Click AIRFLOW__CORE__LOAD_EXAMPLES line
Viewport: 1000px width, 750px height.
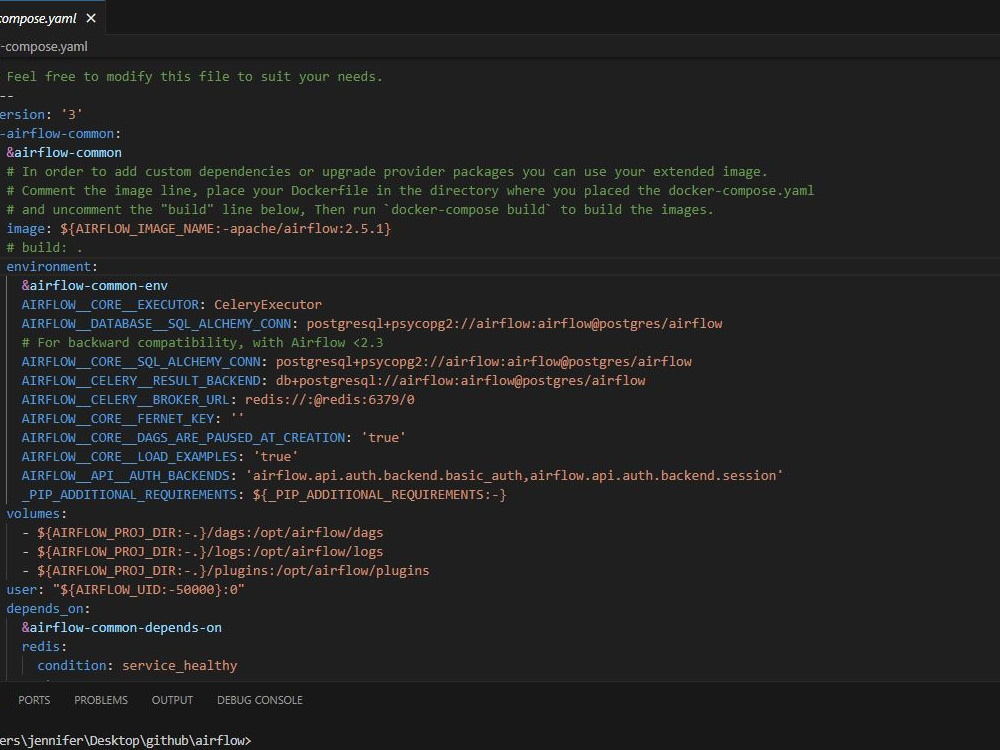pyautogui.click(x=160, y=457)
